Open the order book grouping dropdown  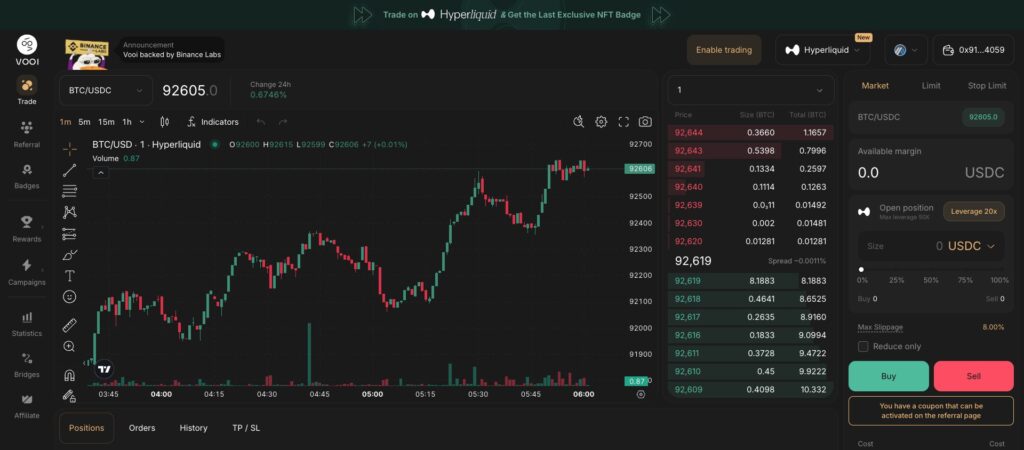pyautogui.click(x=750, y=90)
